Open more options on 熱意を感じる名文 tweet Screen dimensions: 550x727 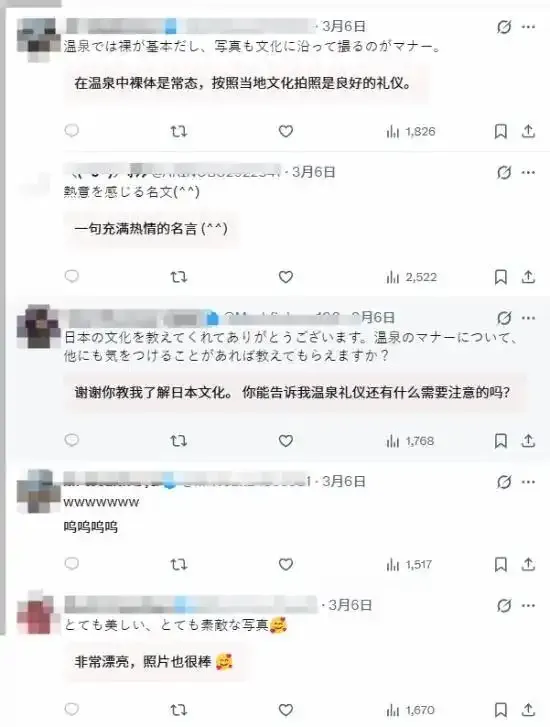coord(528,172)
